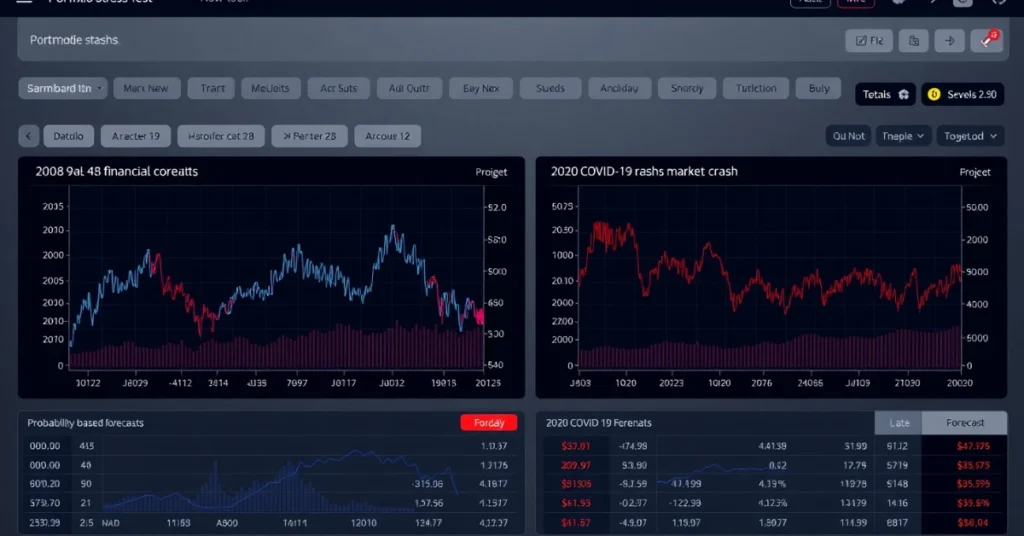Viewport: 1024px width, 536px height.
Task: Open the Togetod dropdown
Action: [x=969, y=136]
